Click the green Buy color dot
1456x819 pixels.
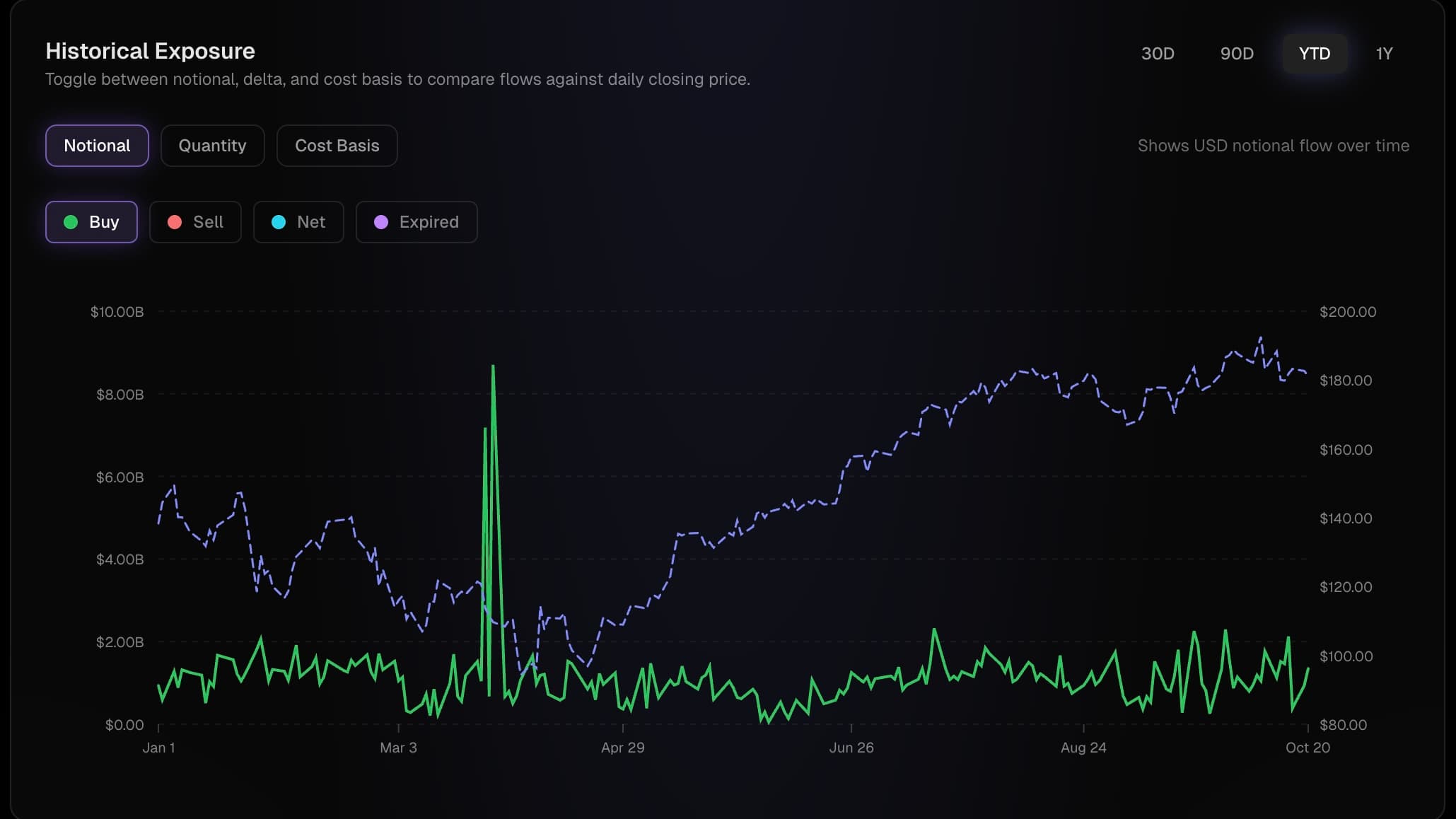(x=71, y=222)
